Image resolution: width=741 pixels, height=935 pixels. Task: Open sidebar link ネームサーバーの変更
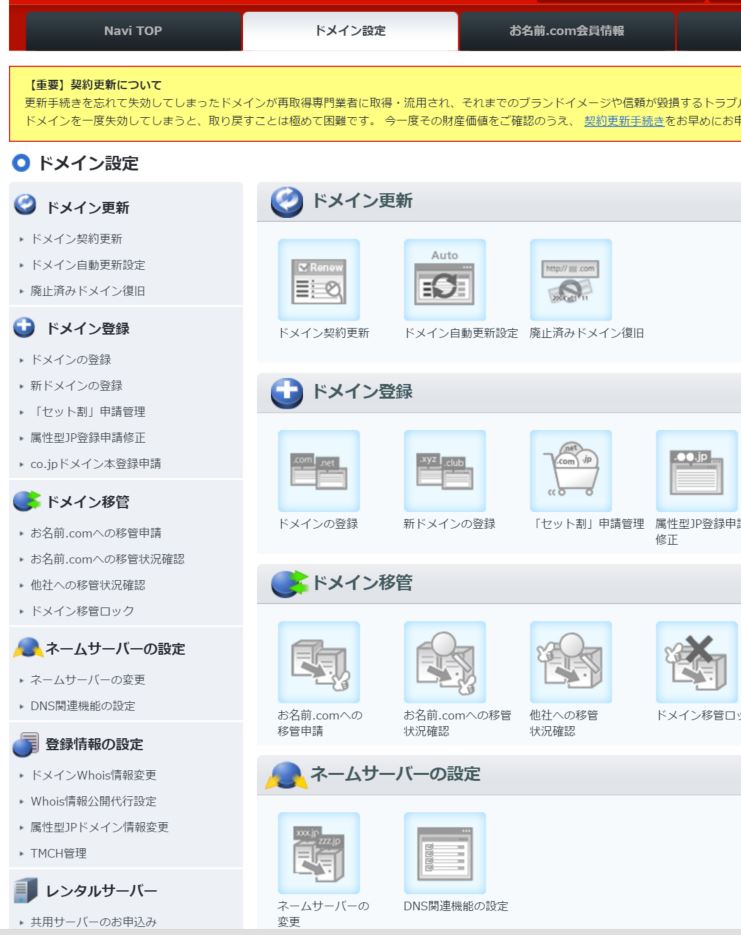[88, 680]
